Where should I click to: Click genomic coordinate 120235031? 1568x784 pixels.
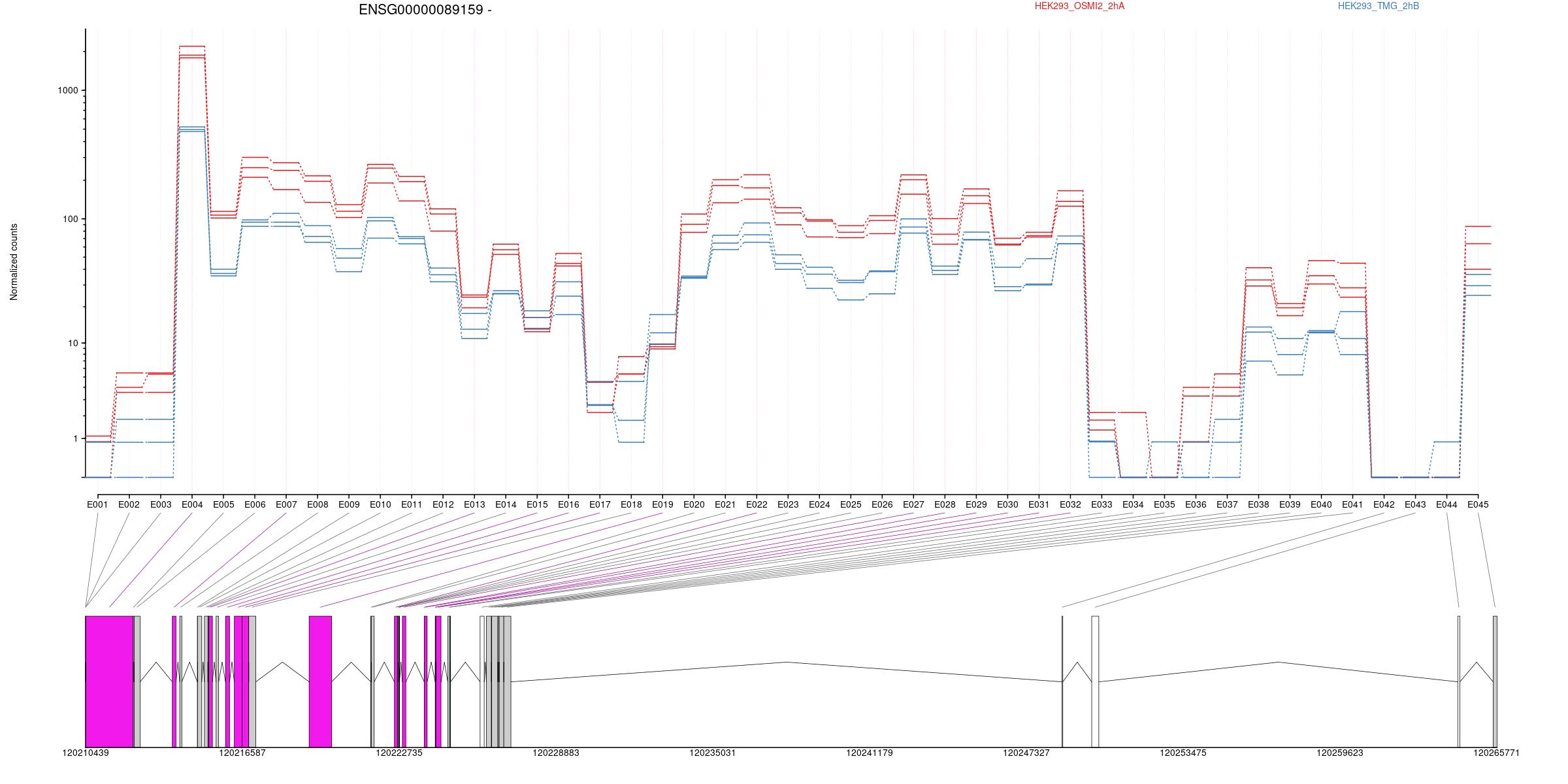click(x=713, y=753)
